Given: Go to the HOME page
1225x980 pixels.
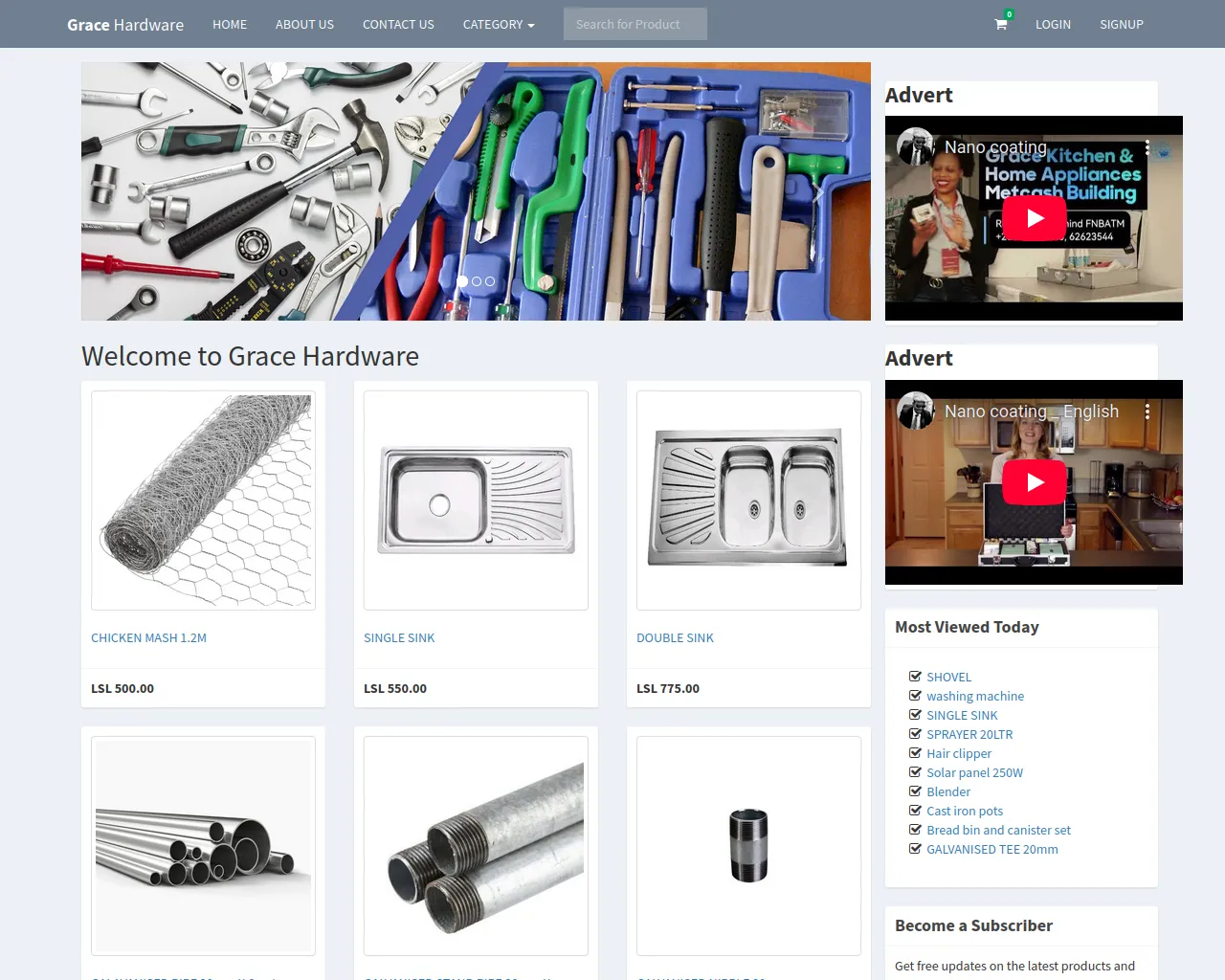Looking at the screenshot, I should pyautogui.click(x=230, y=24).
